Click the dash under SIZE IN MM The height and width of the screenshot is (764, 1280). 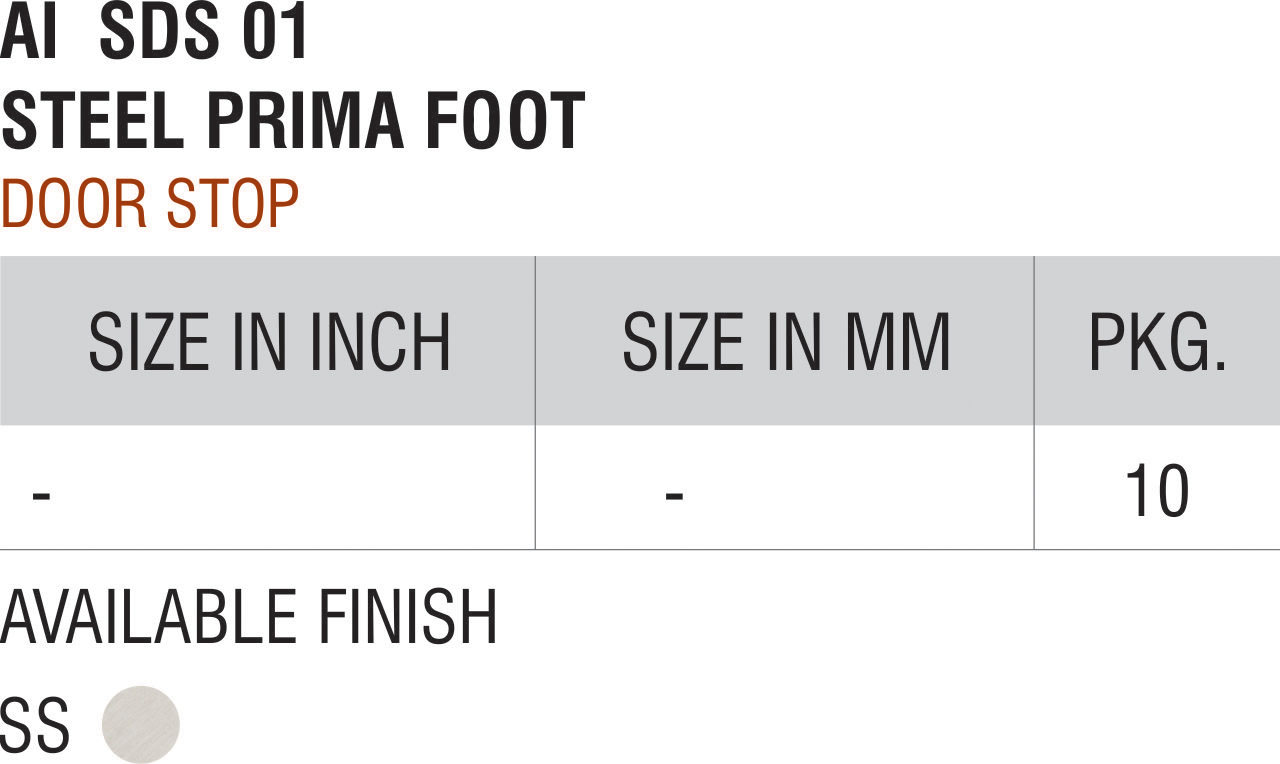pos(674,493)
